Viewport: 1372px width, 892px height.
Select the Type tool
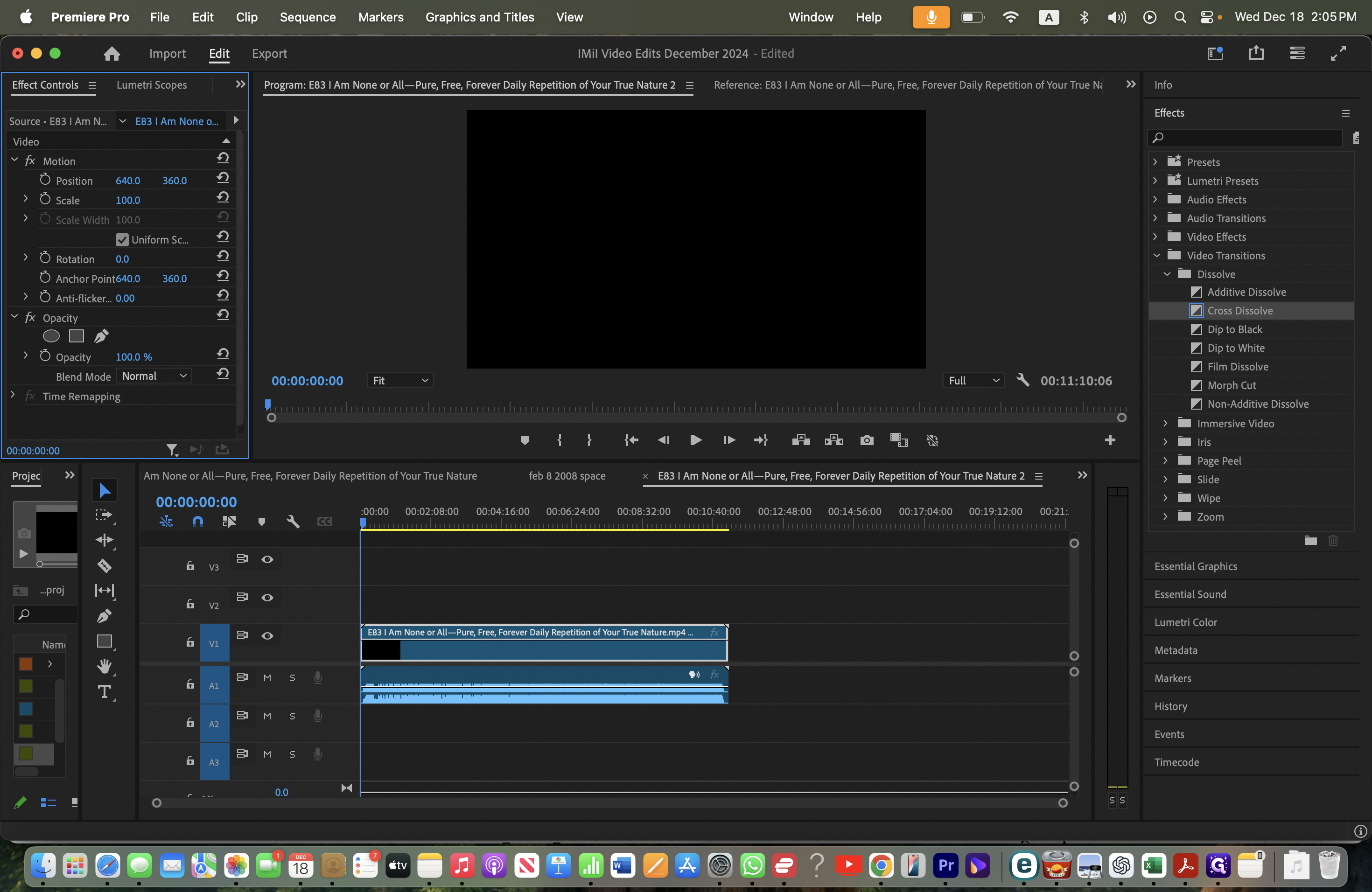pos(105,691)
